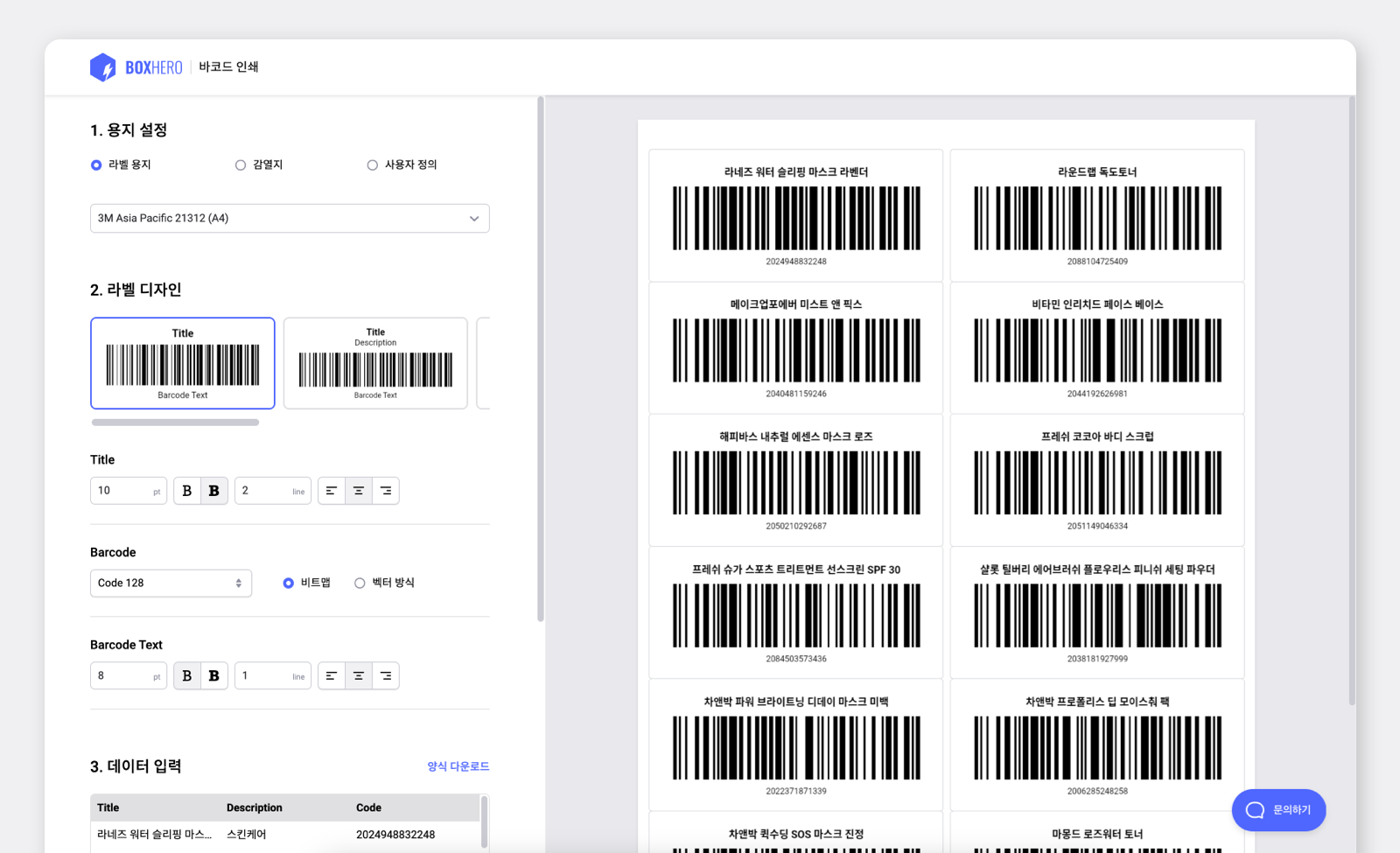
Task: Select 벡터 방식 barcode rendering
Action: click(x=384, y=583)
